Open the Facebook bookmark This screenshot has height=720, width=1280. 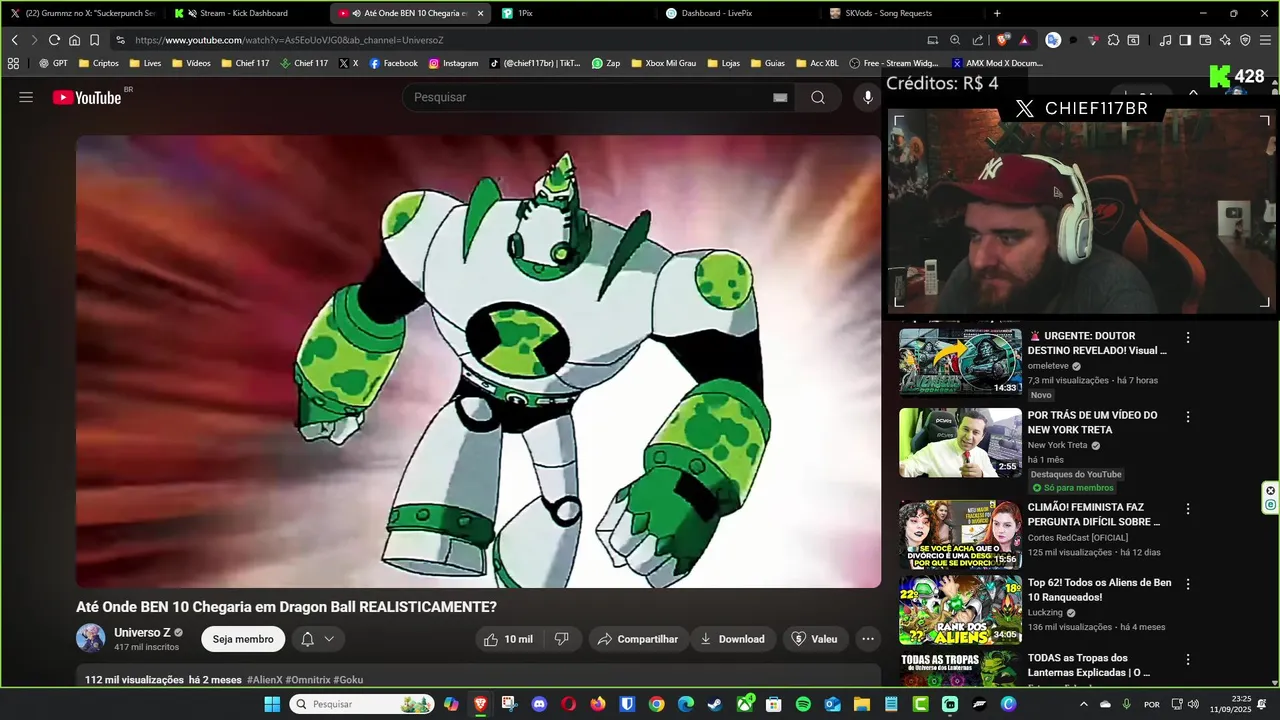click(394, 63)
